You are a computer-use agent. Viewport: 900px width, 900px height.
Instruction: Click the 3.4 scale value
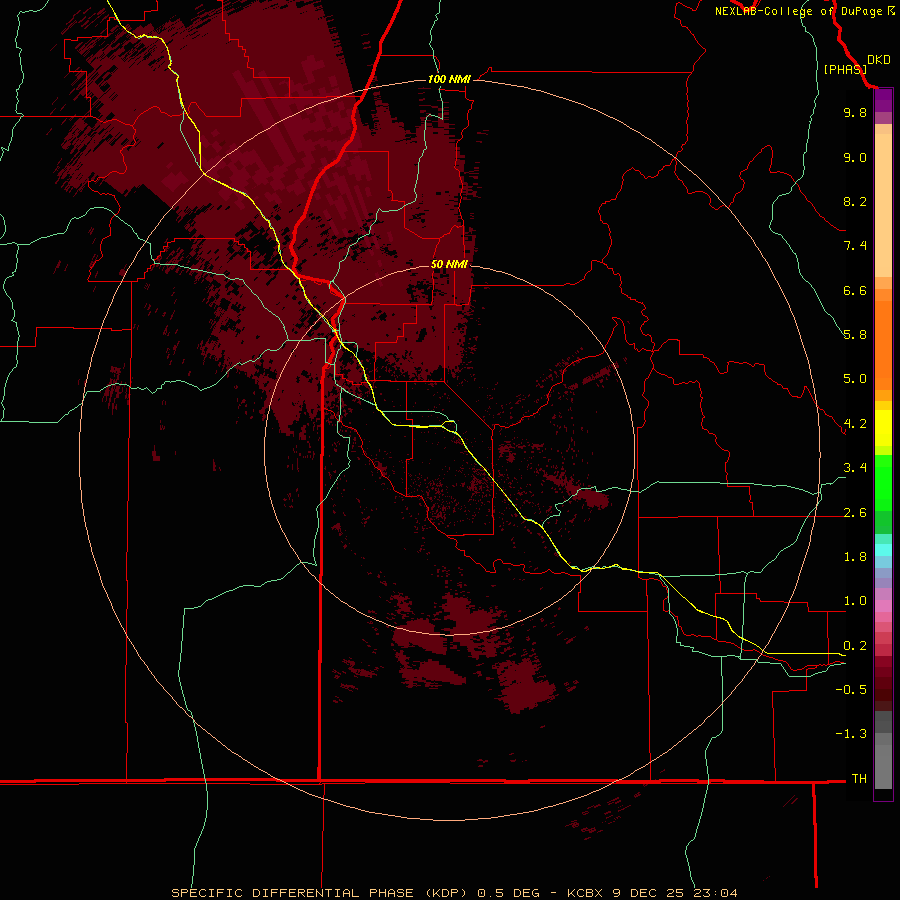click(855, 468)
